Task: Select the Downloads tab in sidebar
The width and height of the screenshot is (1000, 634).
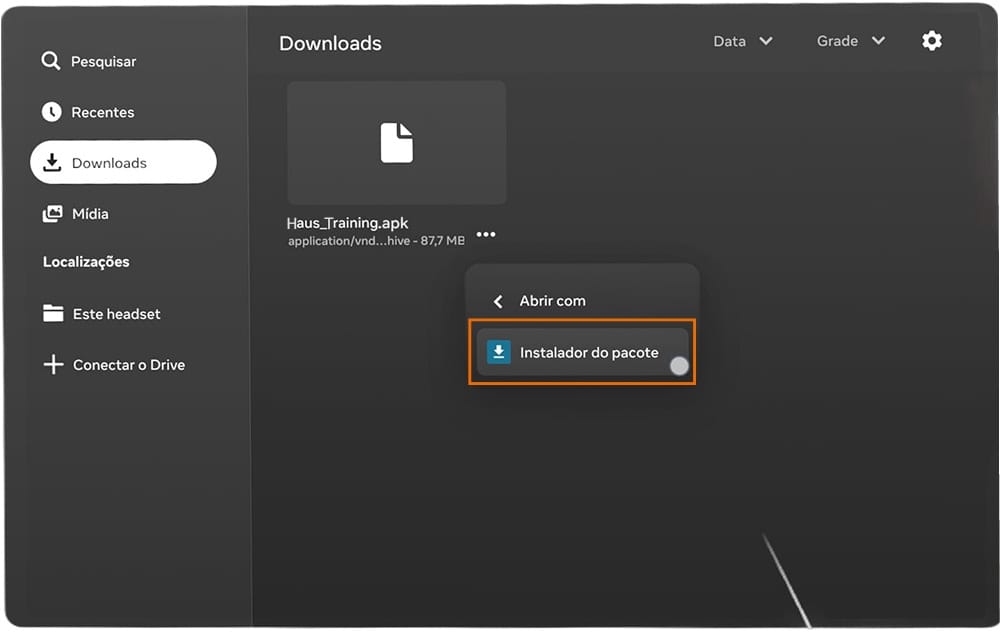Action: pos(123,162)
